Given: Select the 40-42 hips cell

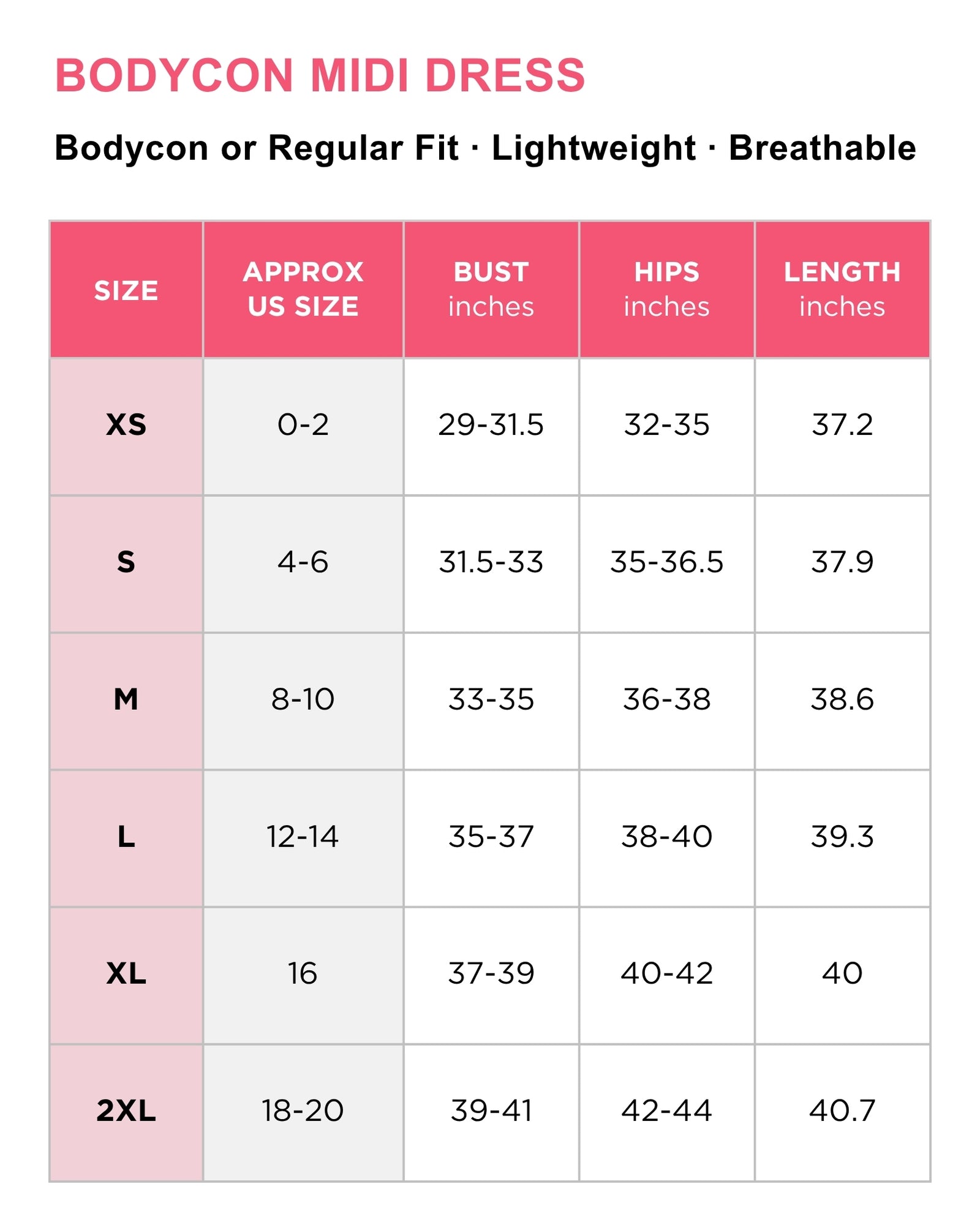Looking at the screenshot, I should (667, 975).
